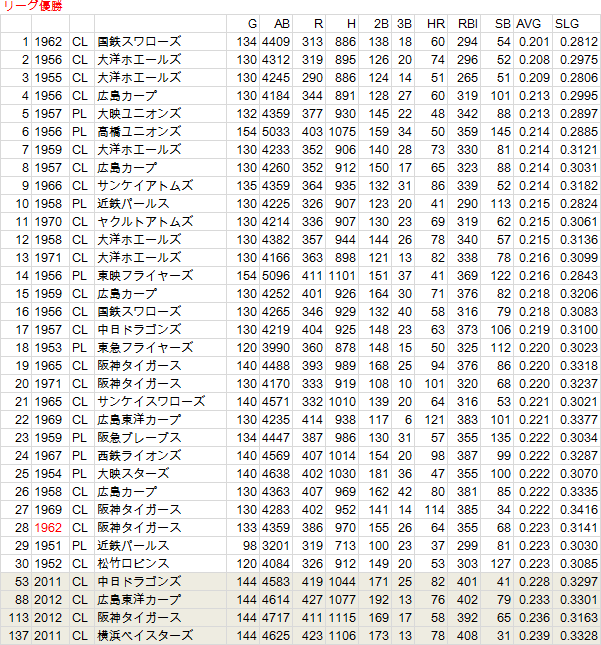Click year 1951 in rank 29 row
This screenshot has width=601, height=645.
(48, 545)
